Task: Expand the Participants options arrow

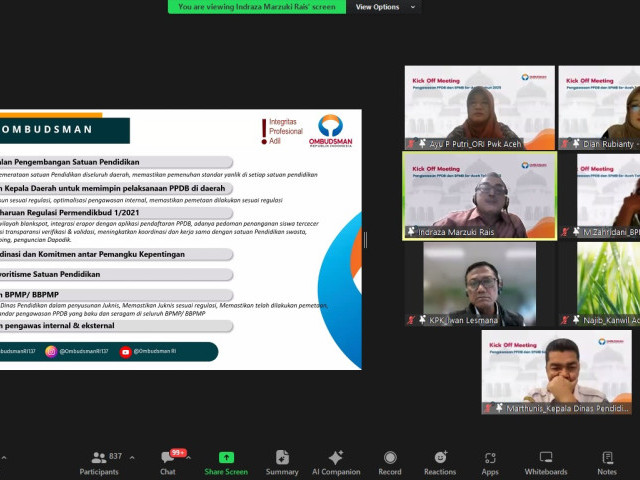Action: click(x=132, y=456)
